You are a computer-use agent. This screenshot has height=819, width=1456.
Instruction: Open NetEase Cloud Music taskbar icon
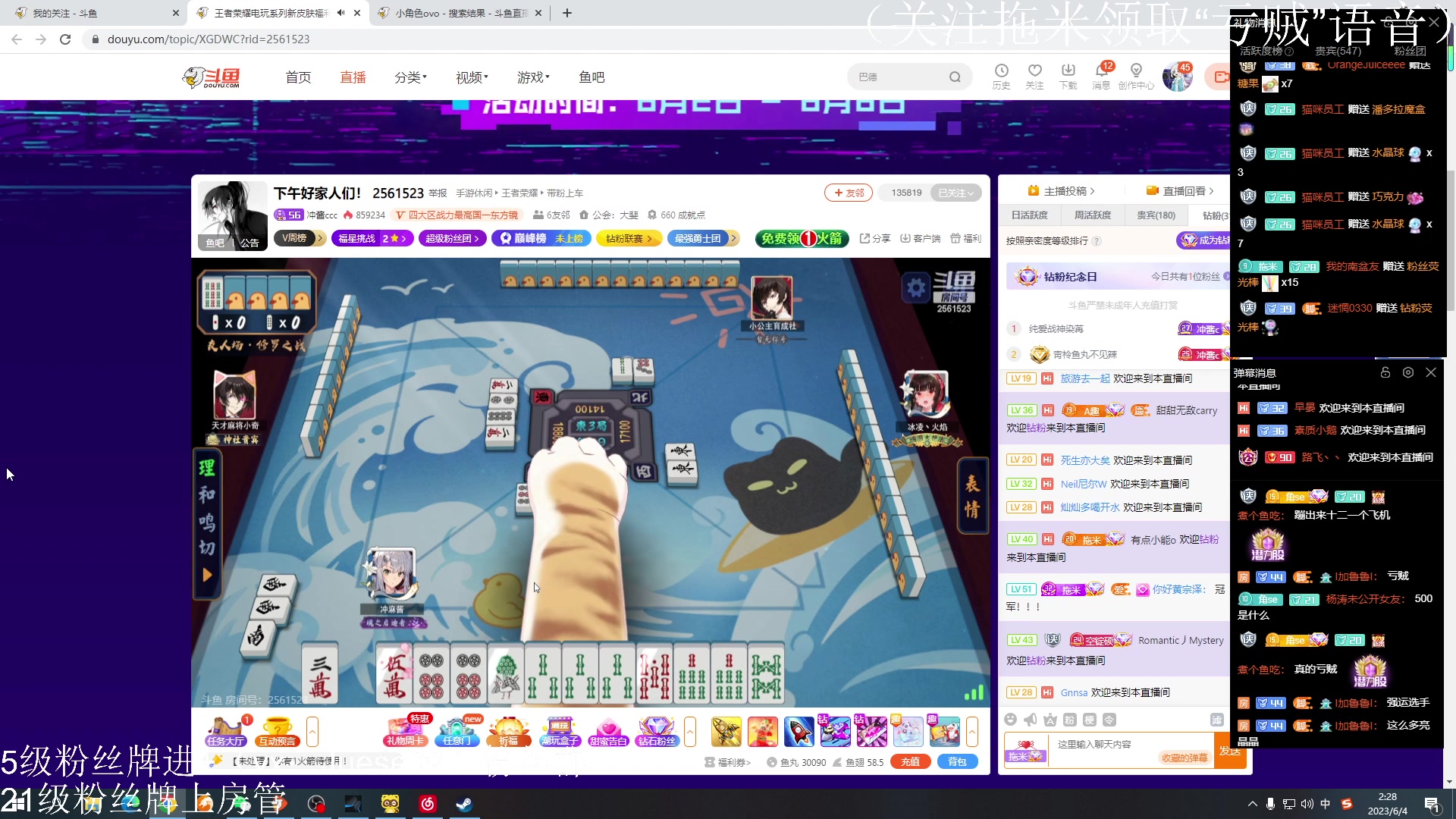(x=428, y=803)
